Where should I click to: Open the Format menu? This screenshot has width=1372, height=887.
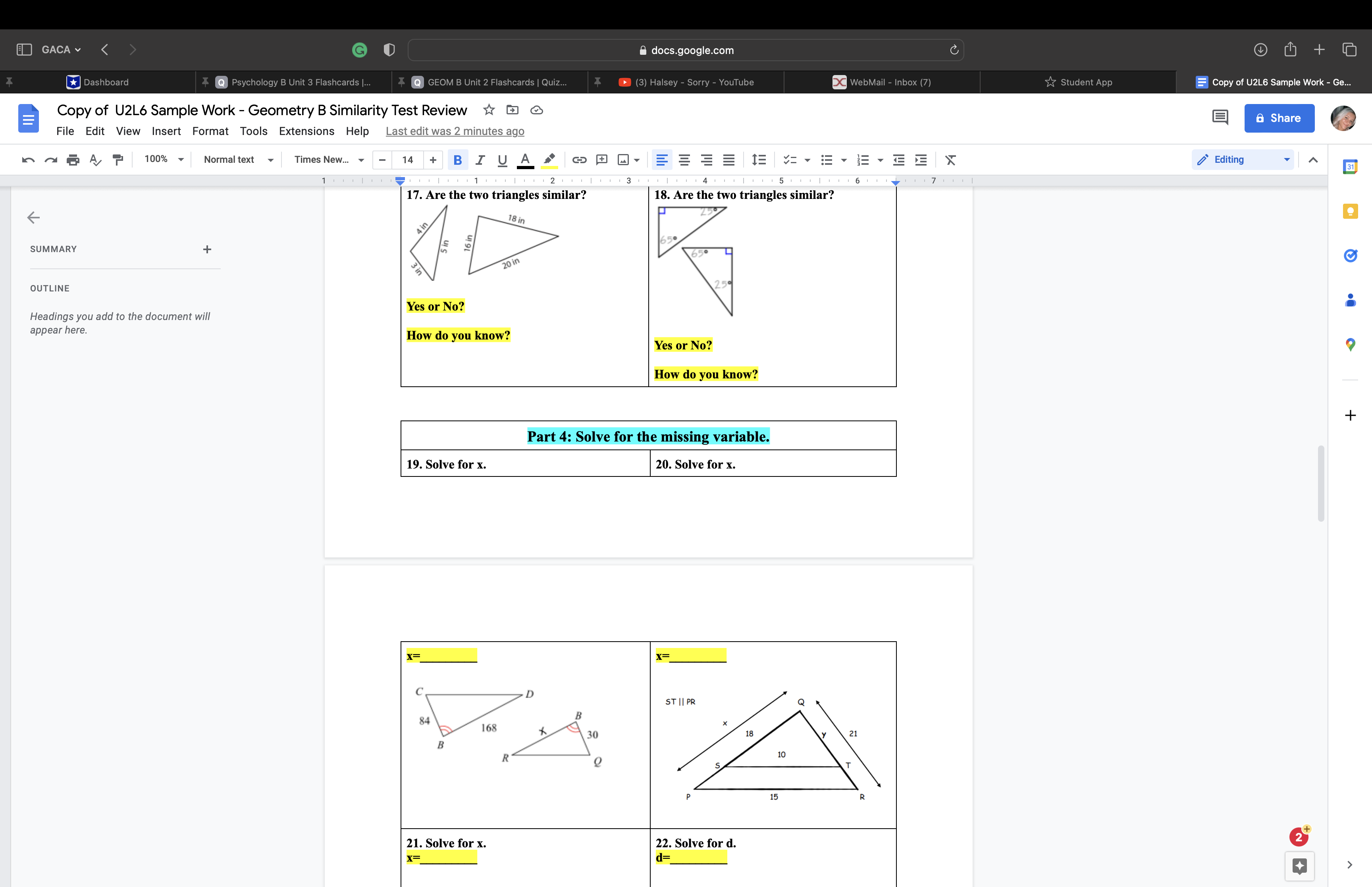coord(210,131)
